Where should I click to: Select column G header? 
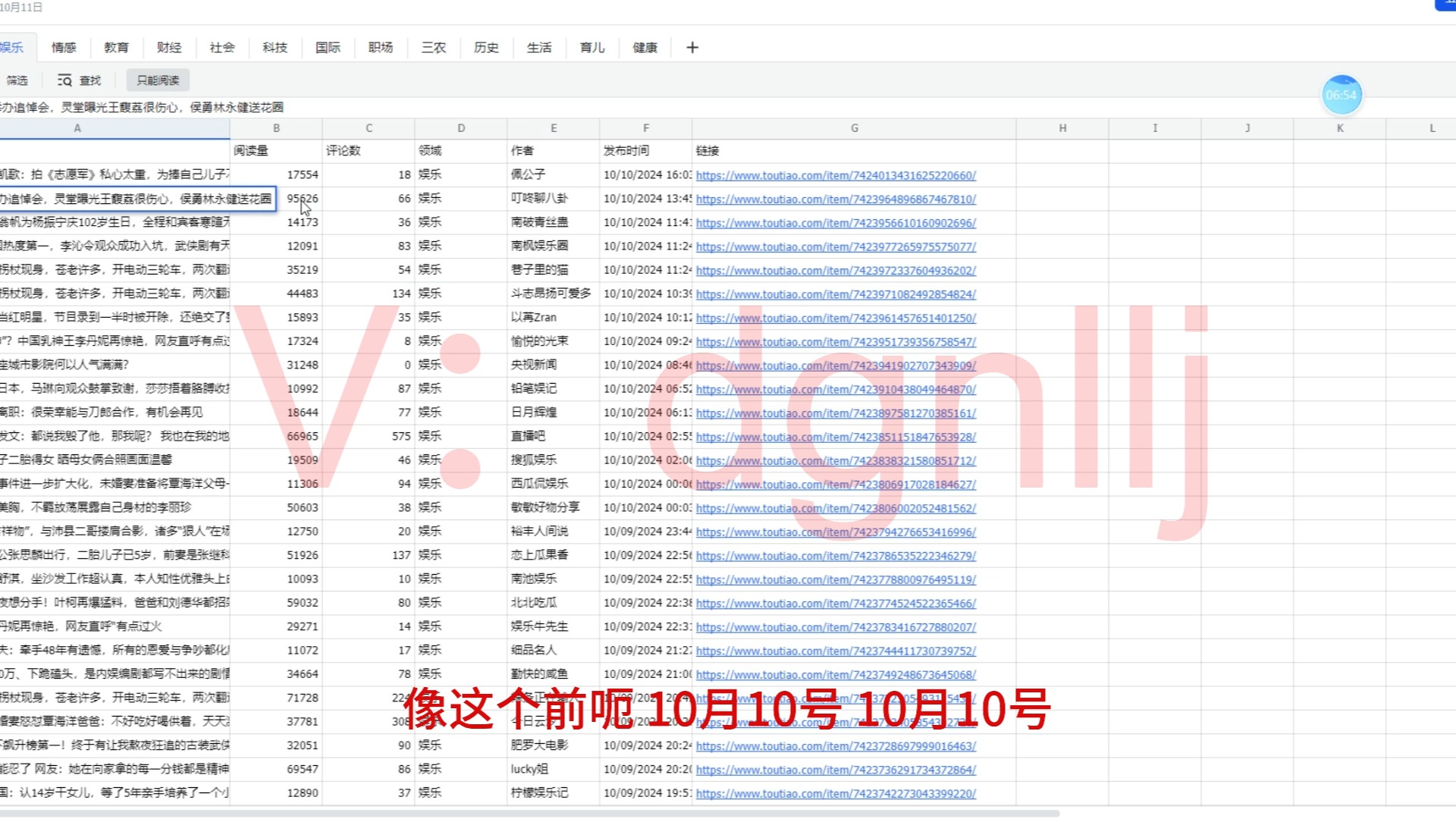[854, 128]
